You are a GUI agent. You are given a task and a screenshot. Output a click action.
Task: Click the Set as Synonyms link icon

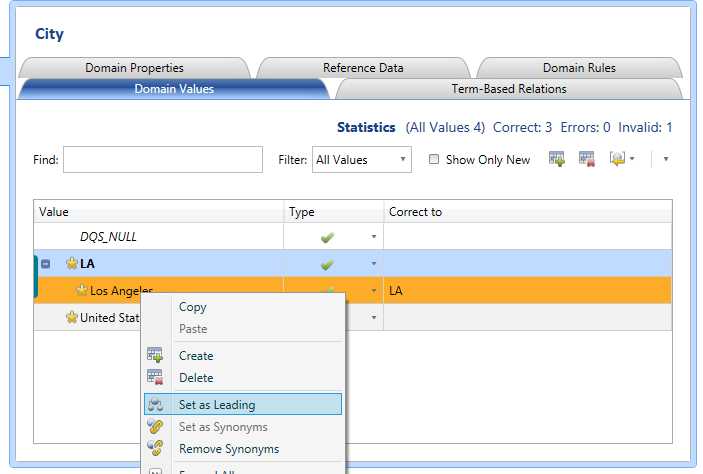[x=156, y=426]
